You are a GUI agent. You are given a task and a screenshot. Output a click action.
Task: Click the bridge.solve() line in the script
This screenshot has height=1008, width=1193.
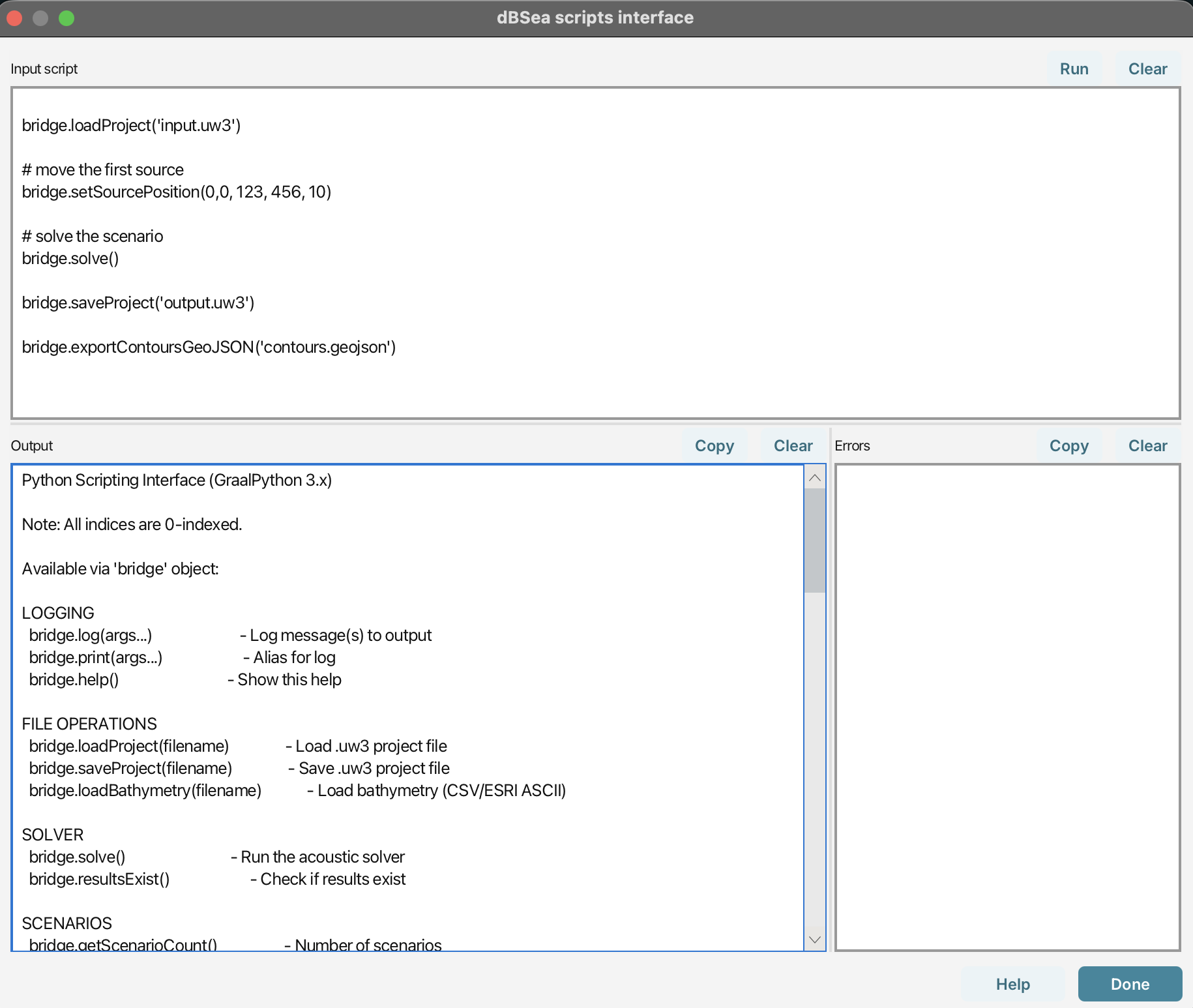70,258
